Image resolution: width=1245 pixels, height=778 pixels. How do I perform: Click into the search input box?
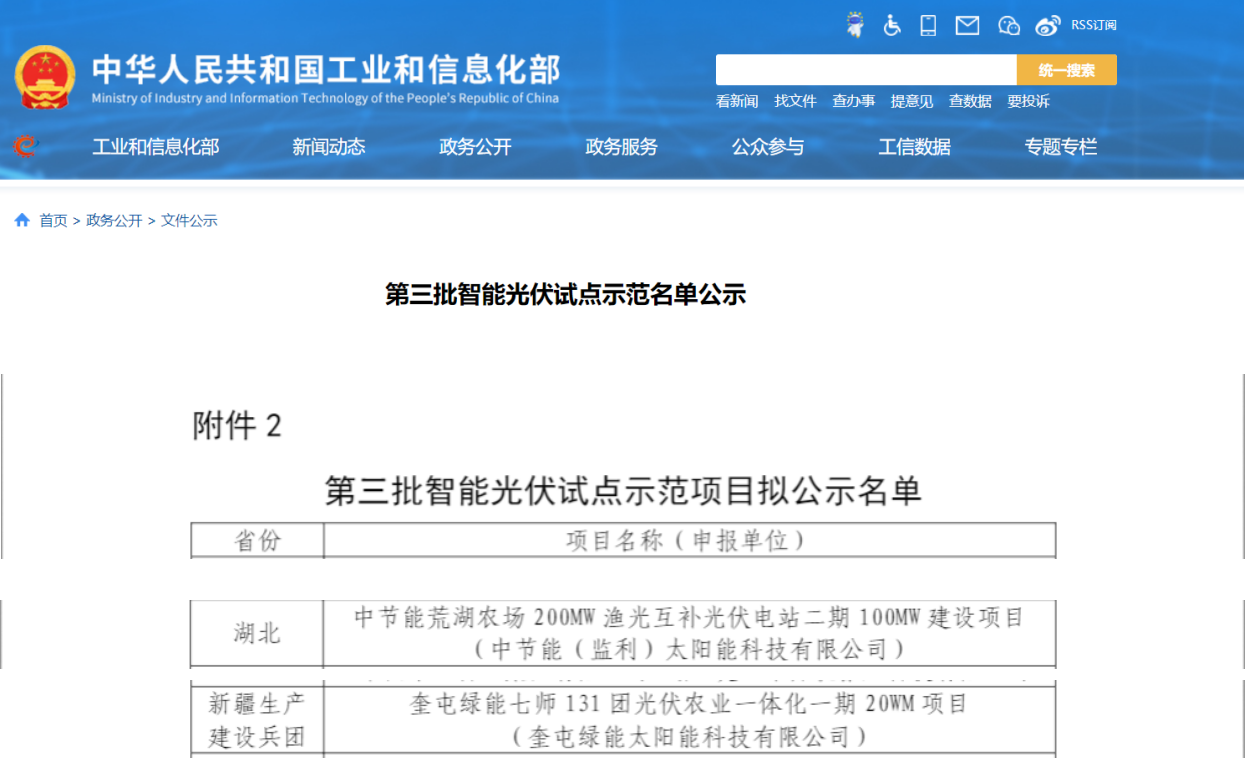click(x=866, y=70)
